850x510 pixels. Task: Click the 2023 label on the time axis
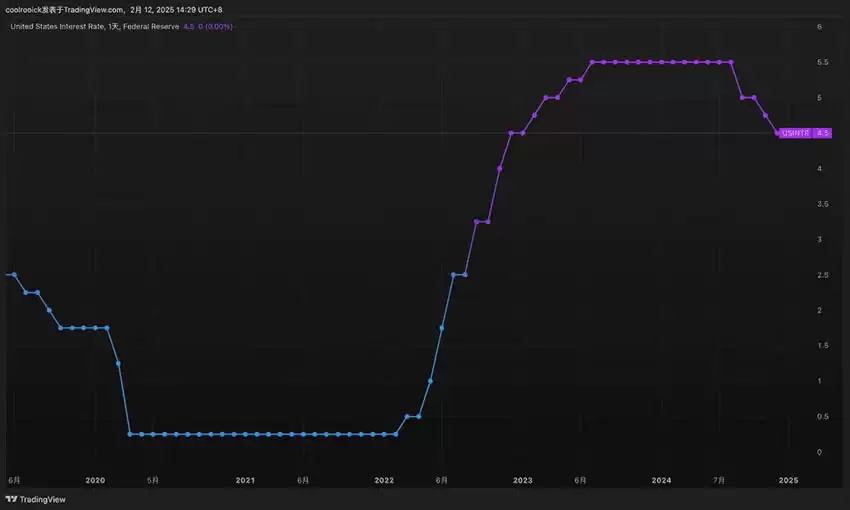(x=522, y=480)
